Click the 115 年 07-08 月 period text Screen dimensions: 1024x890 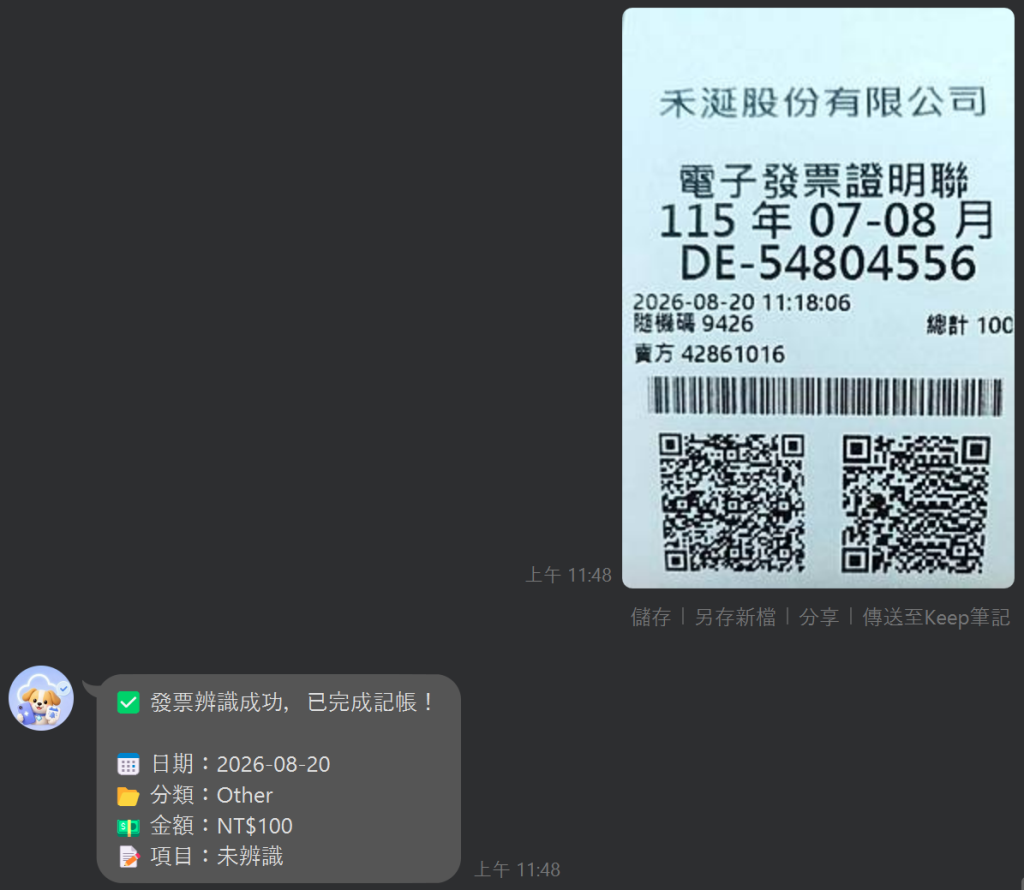coord(826,221)
